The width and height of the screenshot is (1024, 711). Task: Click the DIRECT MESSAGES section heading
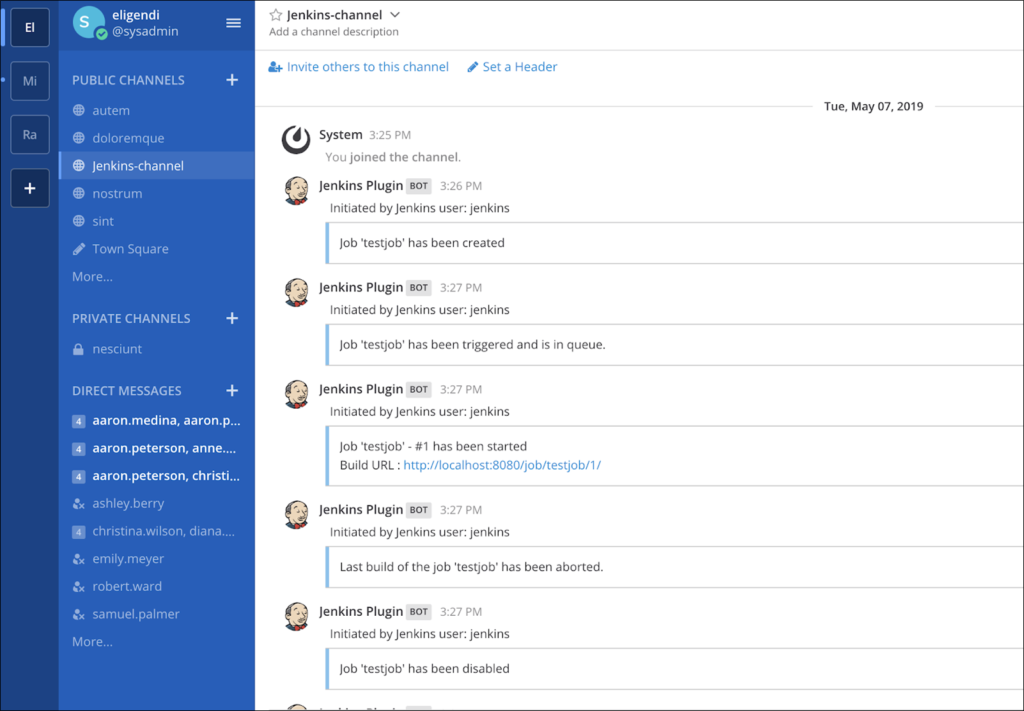click(127, 391)
